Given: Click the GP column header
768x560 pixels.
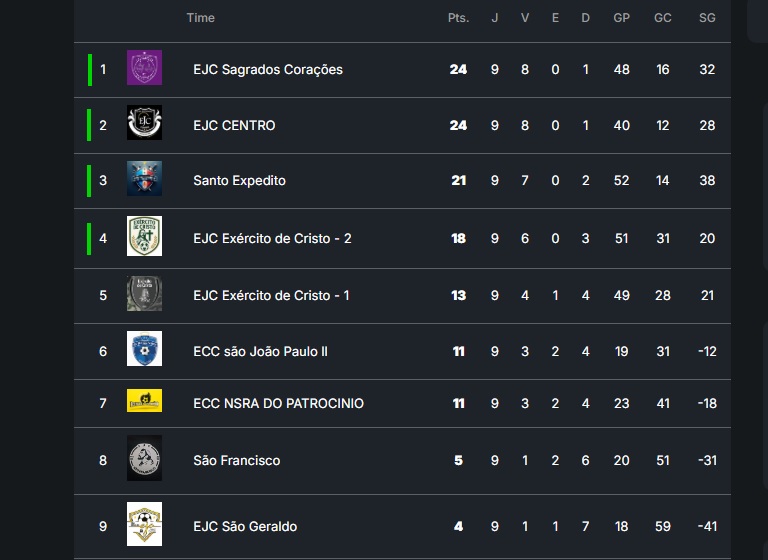Looking at the screenshot, I should pos(621,18).
